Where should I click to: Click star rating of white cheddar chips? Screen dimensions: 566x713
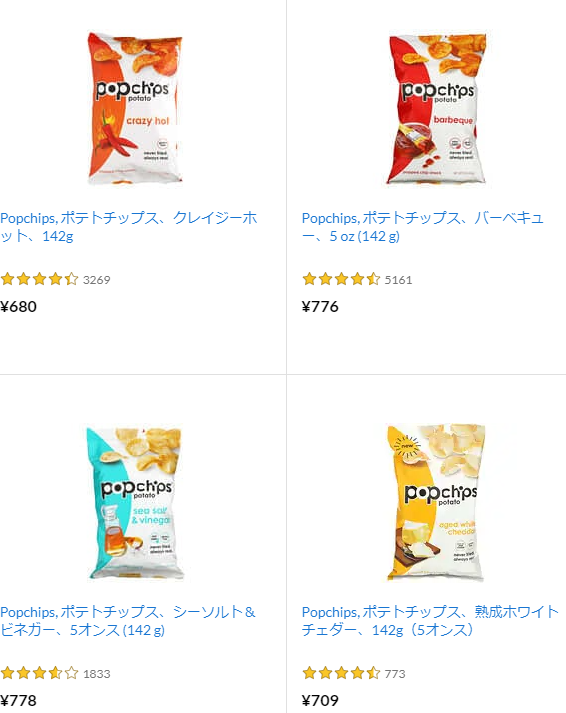341,673
